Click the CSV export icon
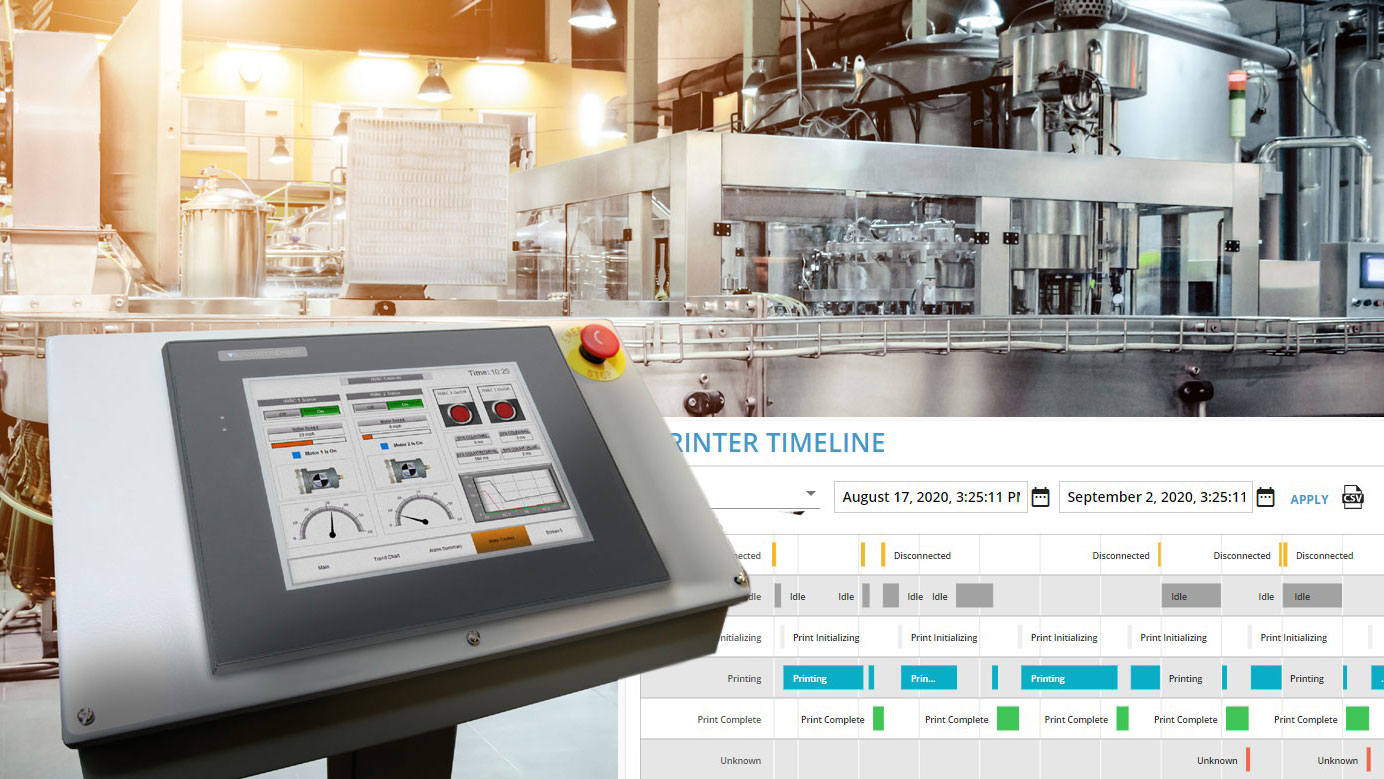1384x779 pixels. pyautogui.click(x=1352, y=497)
